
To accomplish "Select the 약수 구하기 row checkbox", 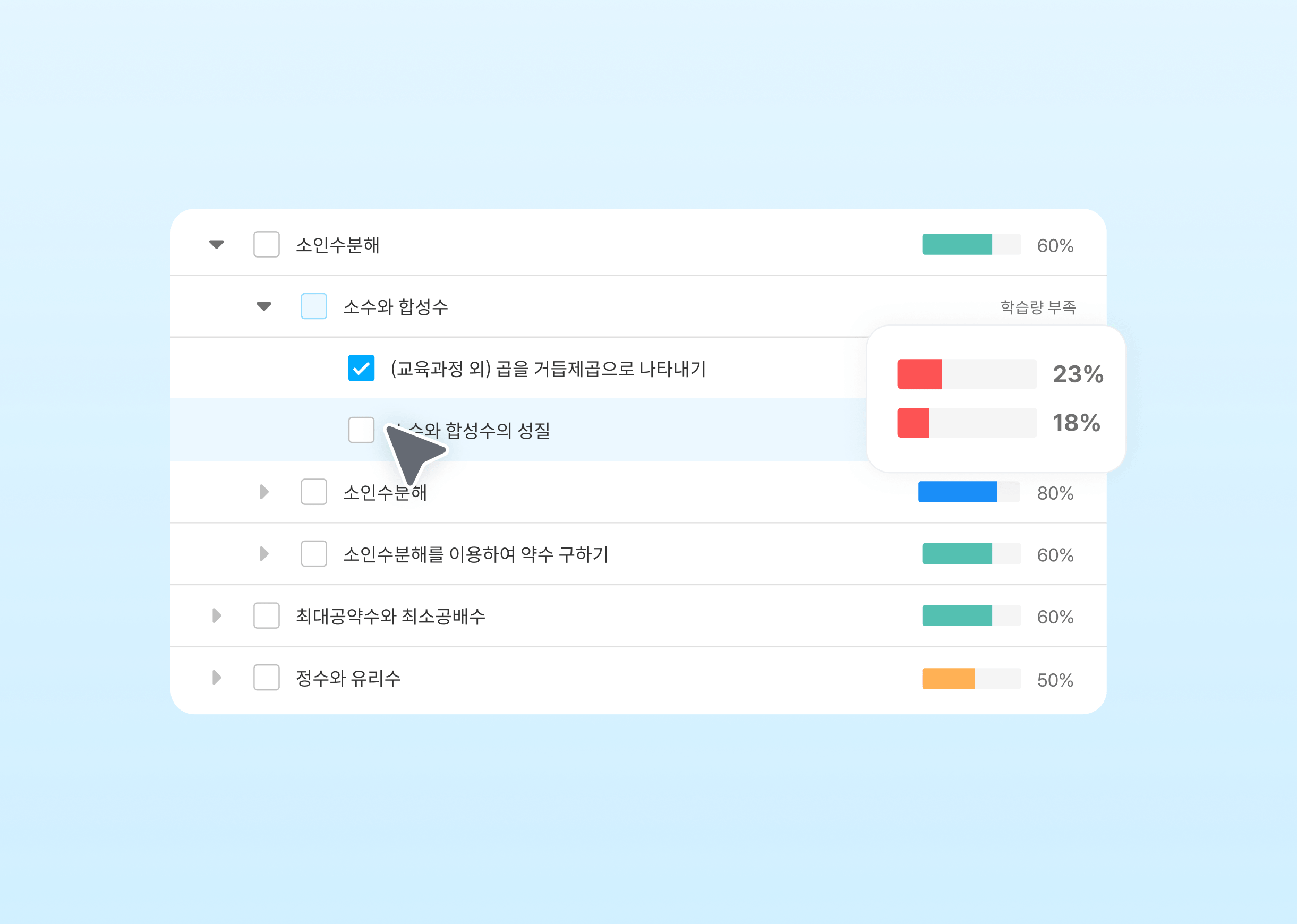I will (x=313, y=554).
